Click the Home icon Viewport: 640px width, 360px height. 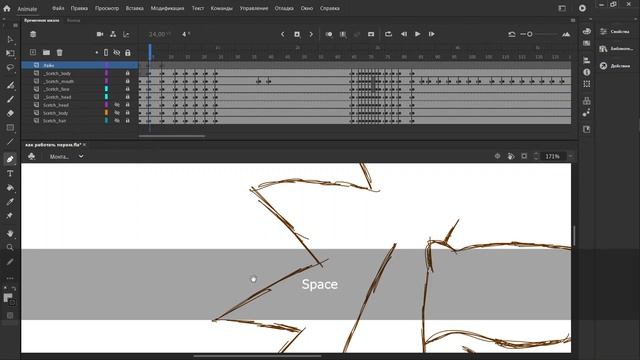pyautogui.click(x=7, y=8)
